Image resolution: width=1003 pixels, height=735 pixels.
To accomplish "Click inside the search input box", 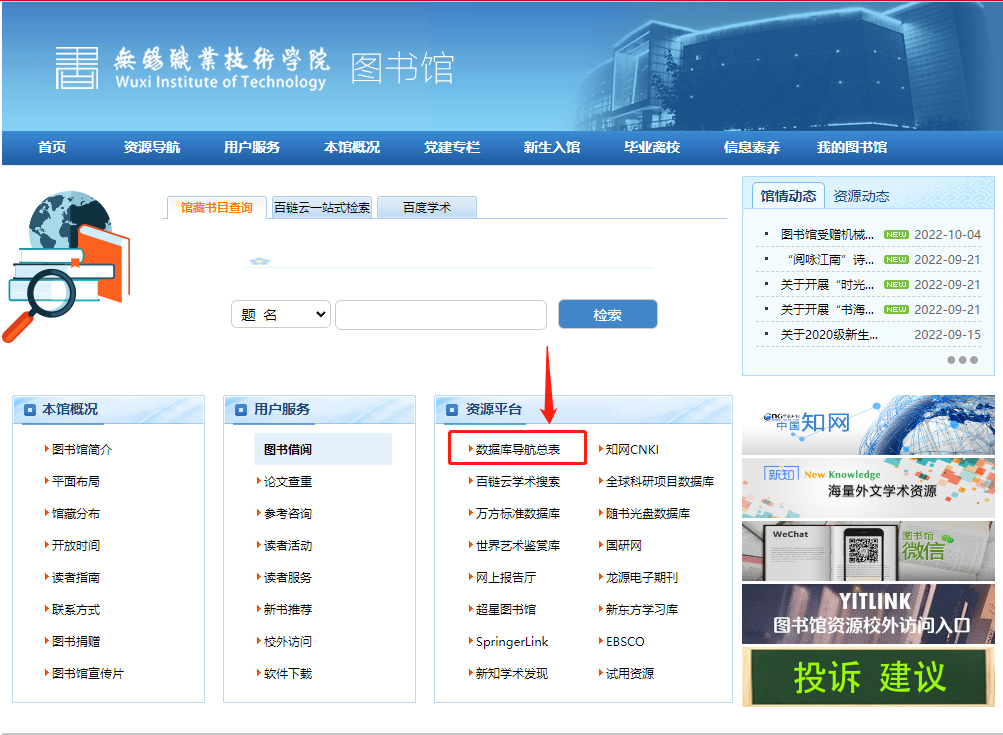I will point(440,314).
